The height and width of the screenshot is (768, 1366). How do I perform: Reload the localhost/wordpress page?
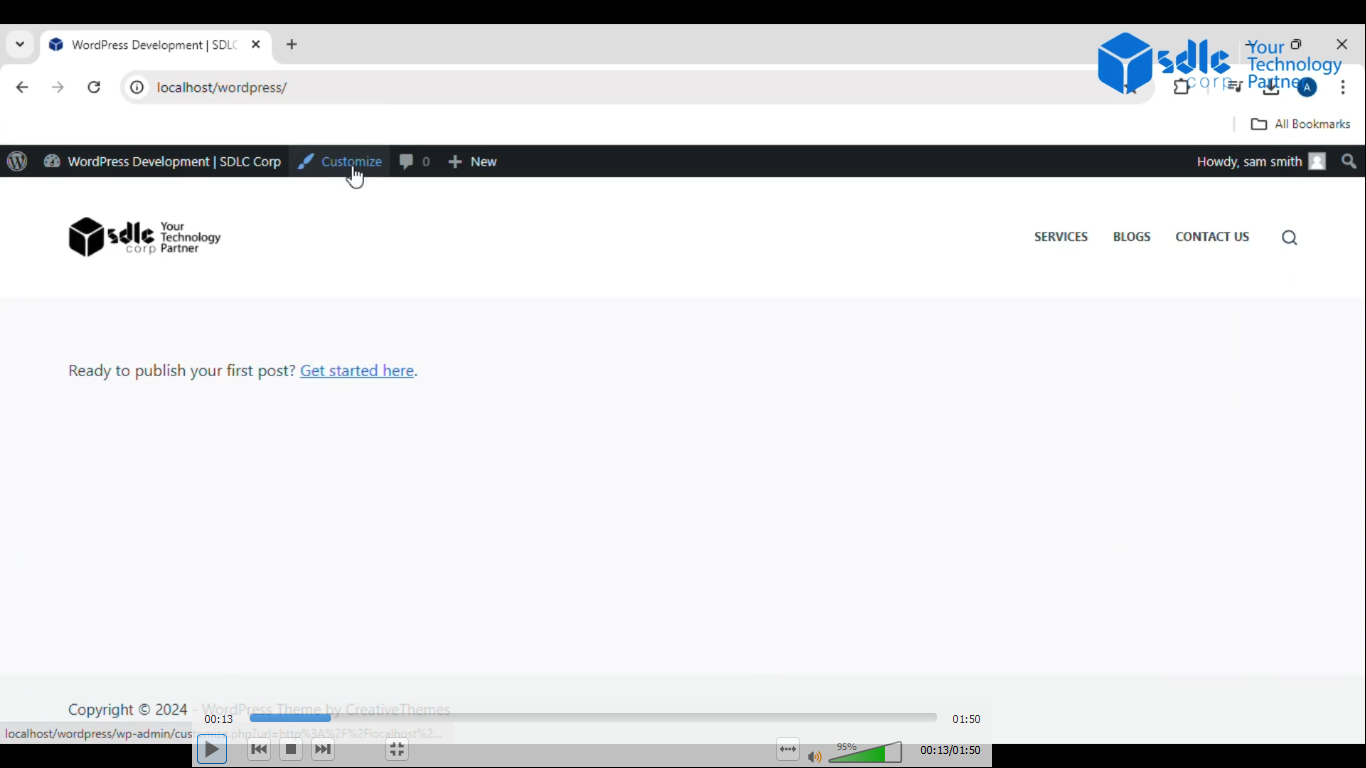(x=94, y=87)
